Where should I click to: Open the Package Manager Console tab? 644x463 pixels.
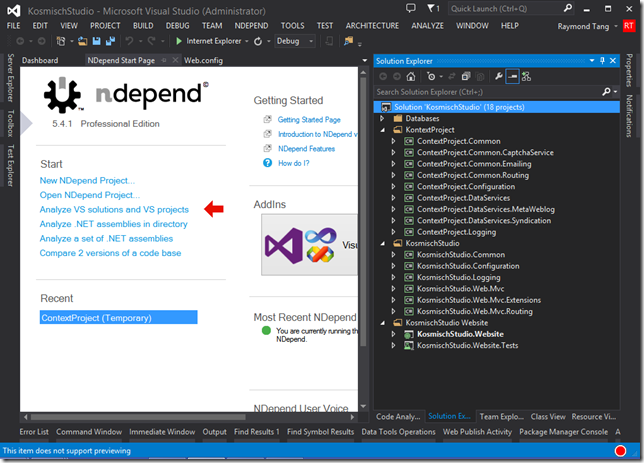point(564,432)
